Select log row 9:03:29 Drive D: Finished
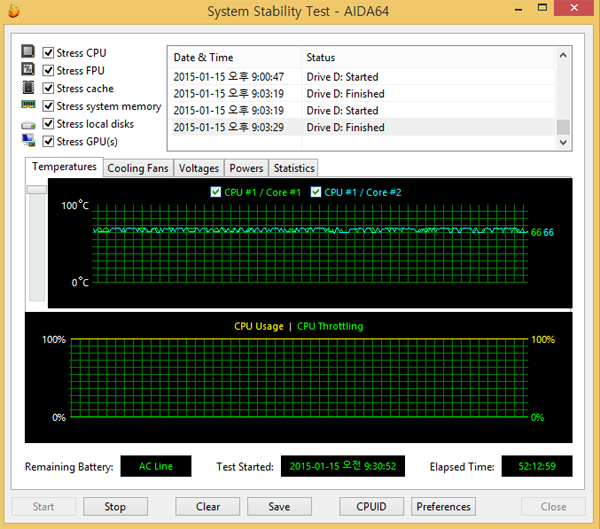This screenshot has height=529, width=600. point(362,127)
